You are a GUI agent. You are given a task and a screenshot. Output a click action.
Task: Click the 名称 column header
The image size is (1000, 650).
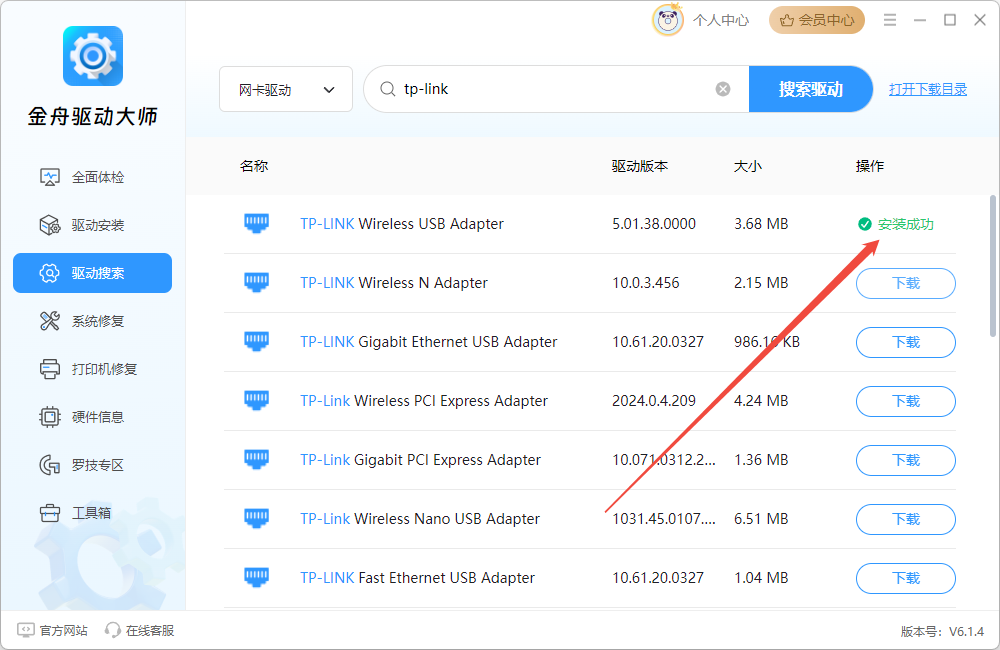254,166
